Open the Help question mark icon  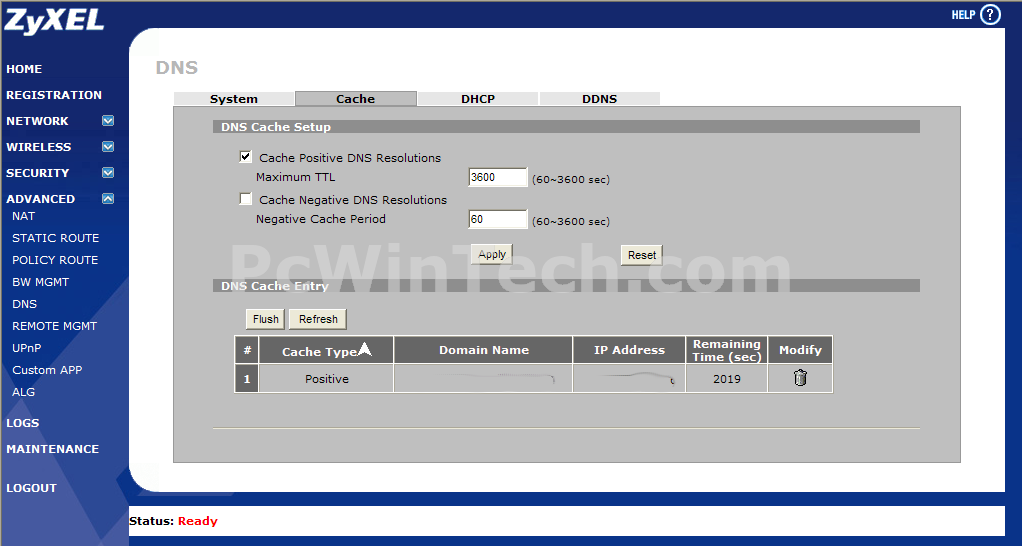990,14
